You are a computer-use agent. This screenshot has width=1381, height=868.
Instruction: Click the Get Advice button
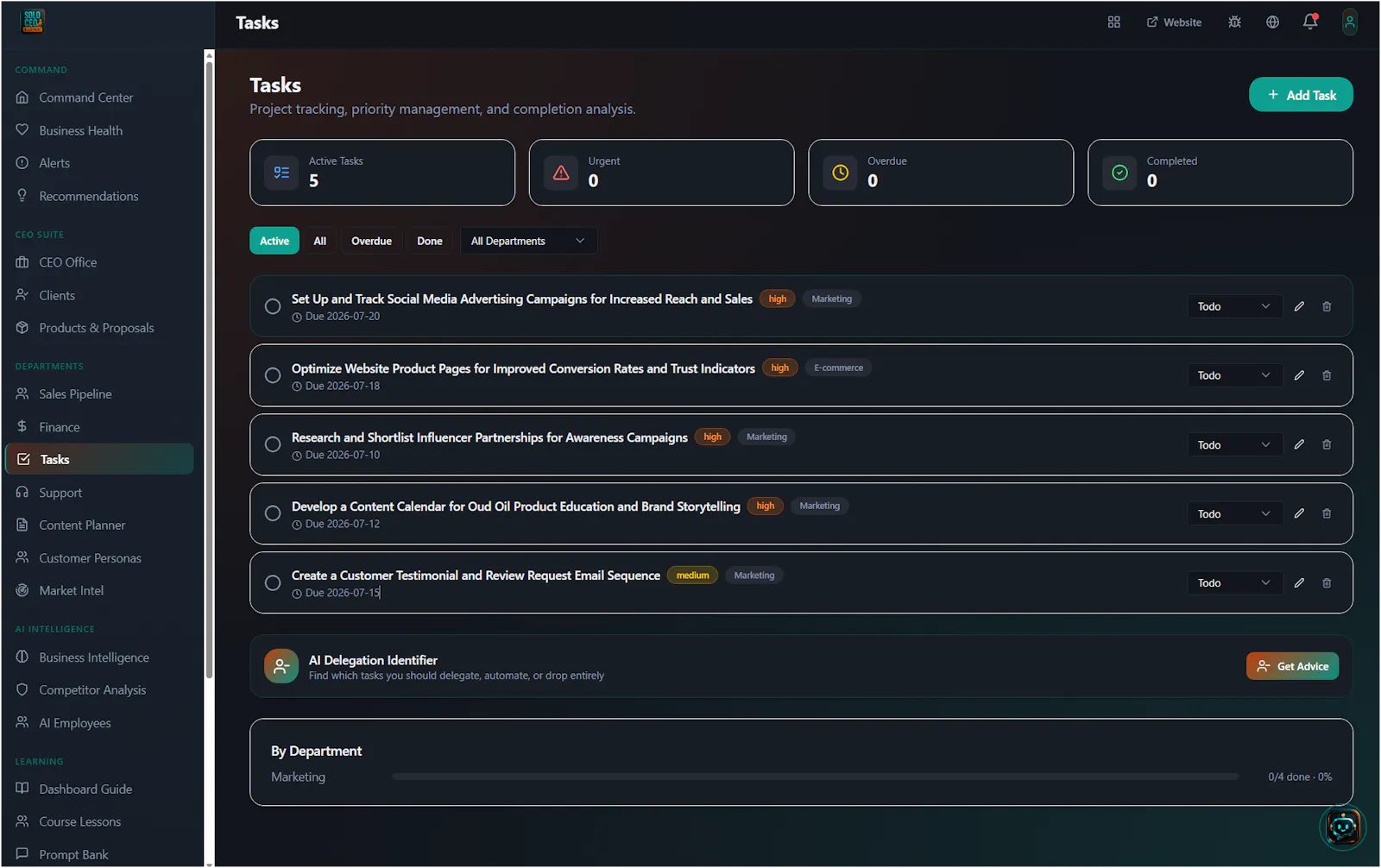coord(1292,666)
